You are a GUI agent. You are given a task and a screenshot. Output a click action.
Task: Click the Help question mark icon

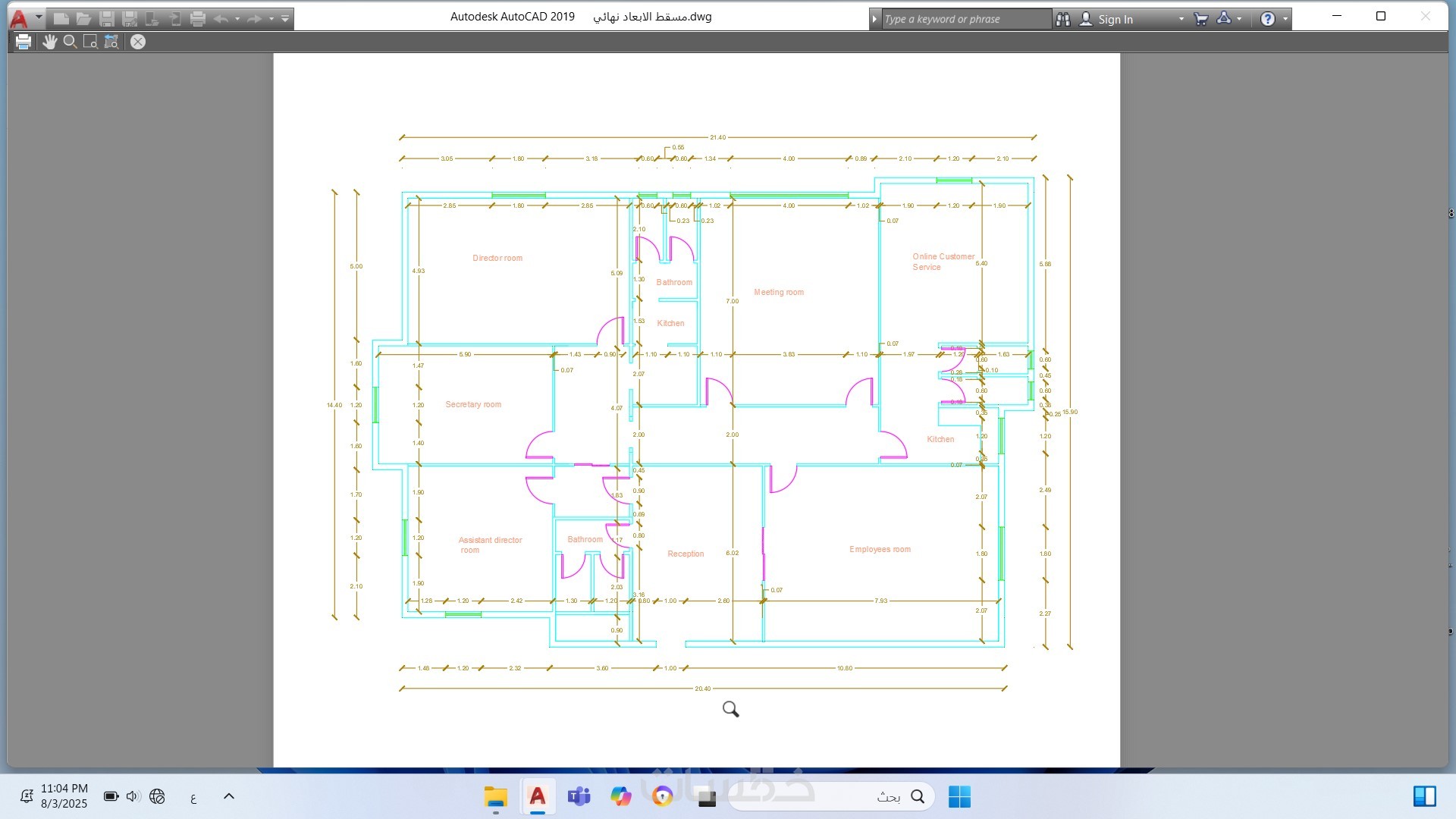[1267, 19]
